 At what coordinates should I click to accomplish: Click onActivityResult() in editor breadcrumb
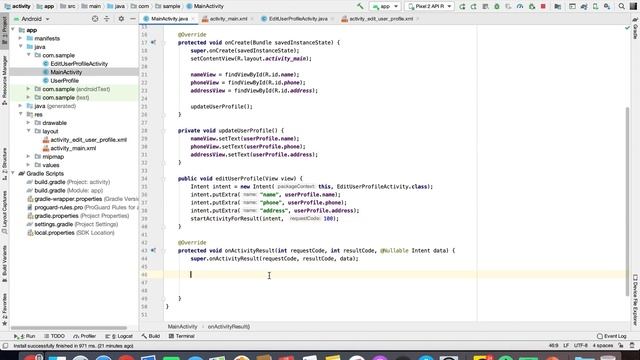click(x=229, y=327)
